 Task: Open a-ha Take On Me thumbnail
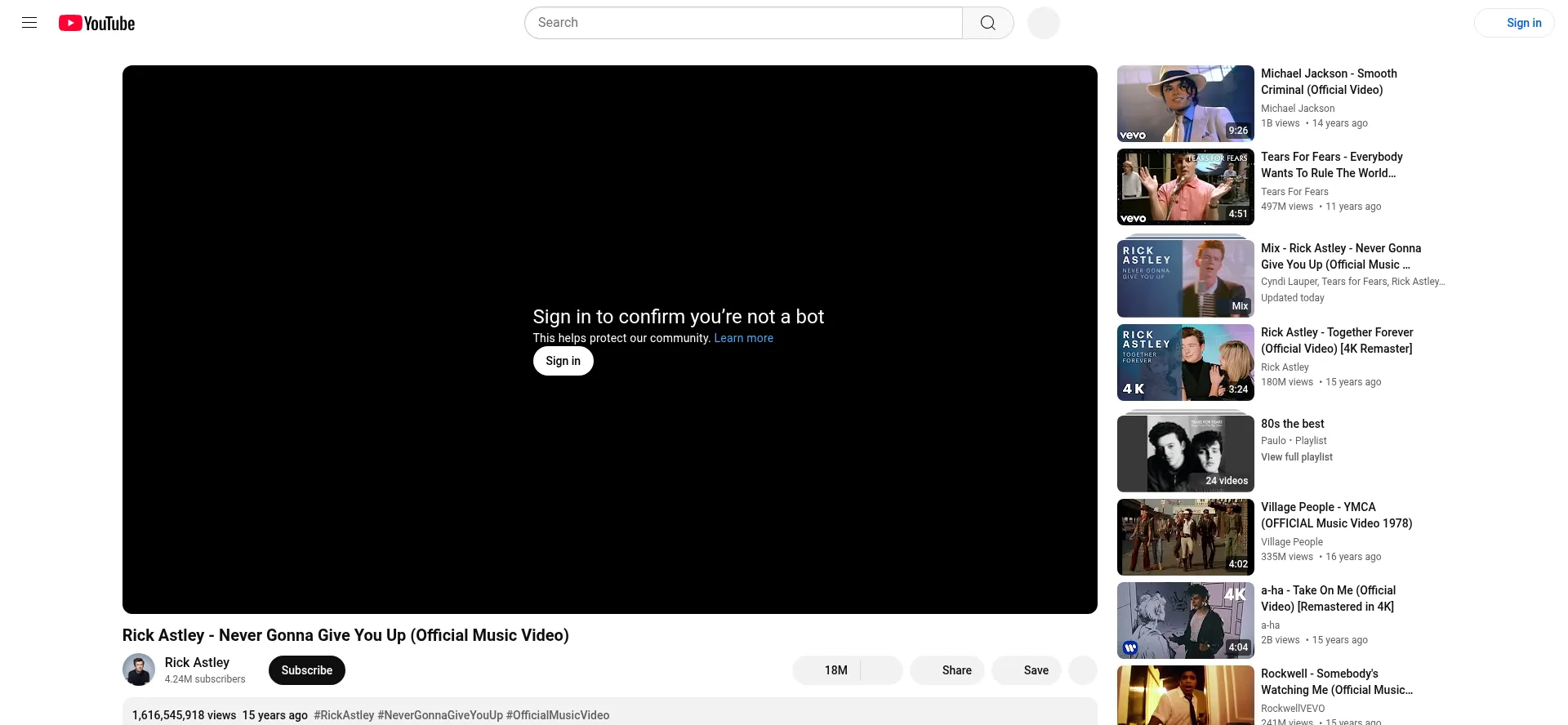1186,620
